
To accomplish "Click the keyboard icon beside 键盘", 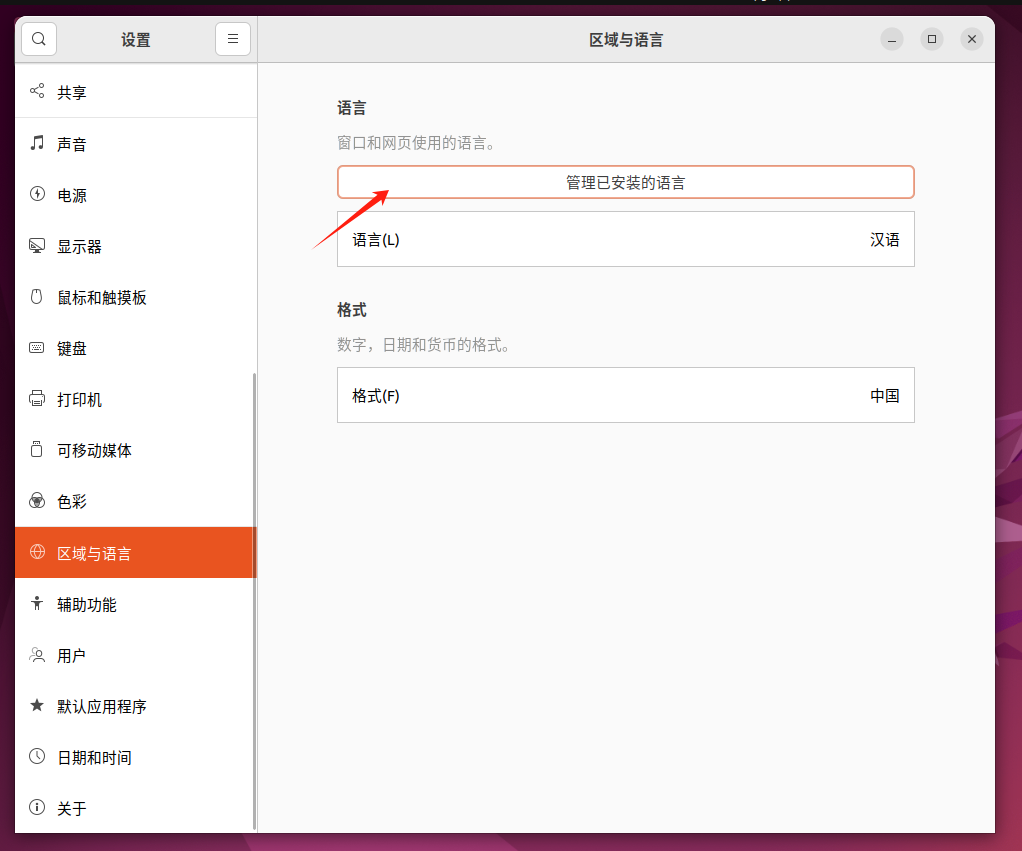I will (37, 348).
